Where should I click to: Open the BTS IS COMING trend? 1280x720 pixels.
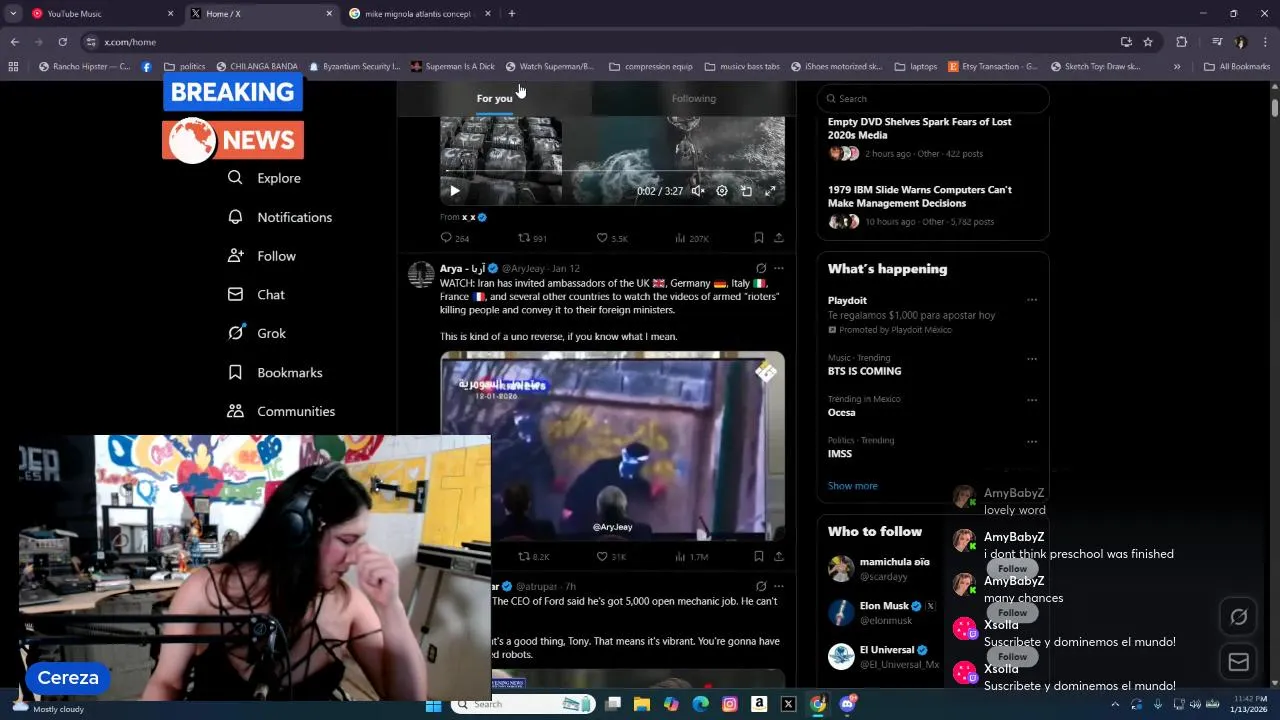(x=864, y=371)
